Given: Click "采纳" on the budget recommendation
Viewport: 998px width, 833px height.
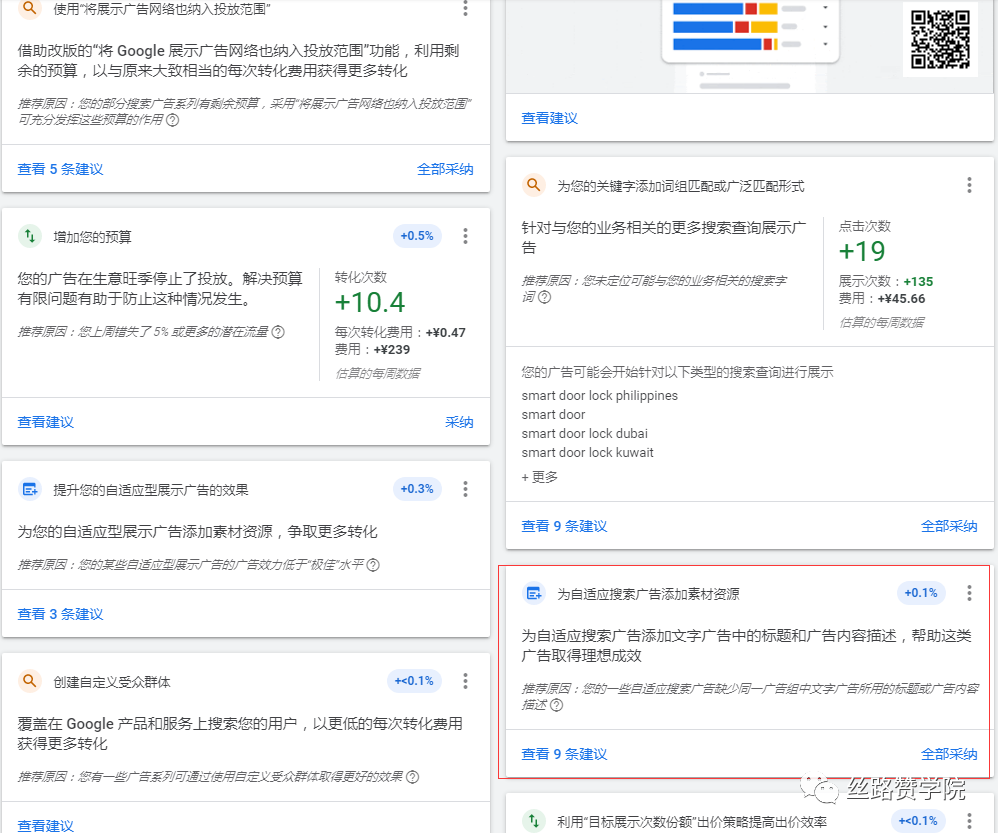Looking at the screenshot, I should coord(458,422).
